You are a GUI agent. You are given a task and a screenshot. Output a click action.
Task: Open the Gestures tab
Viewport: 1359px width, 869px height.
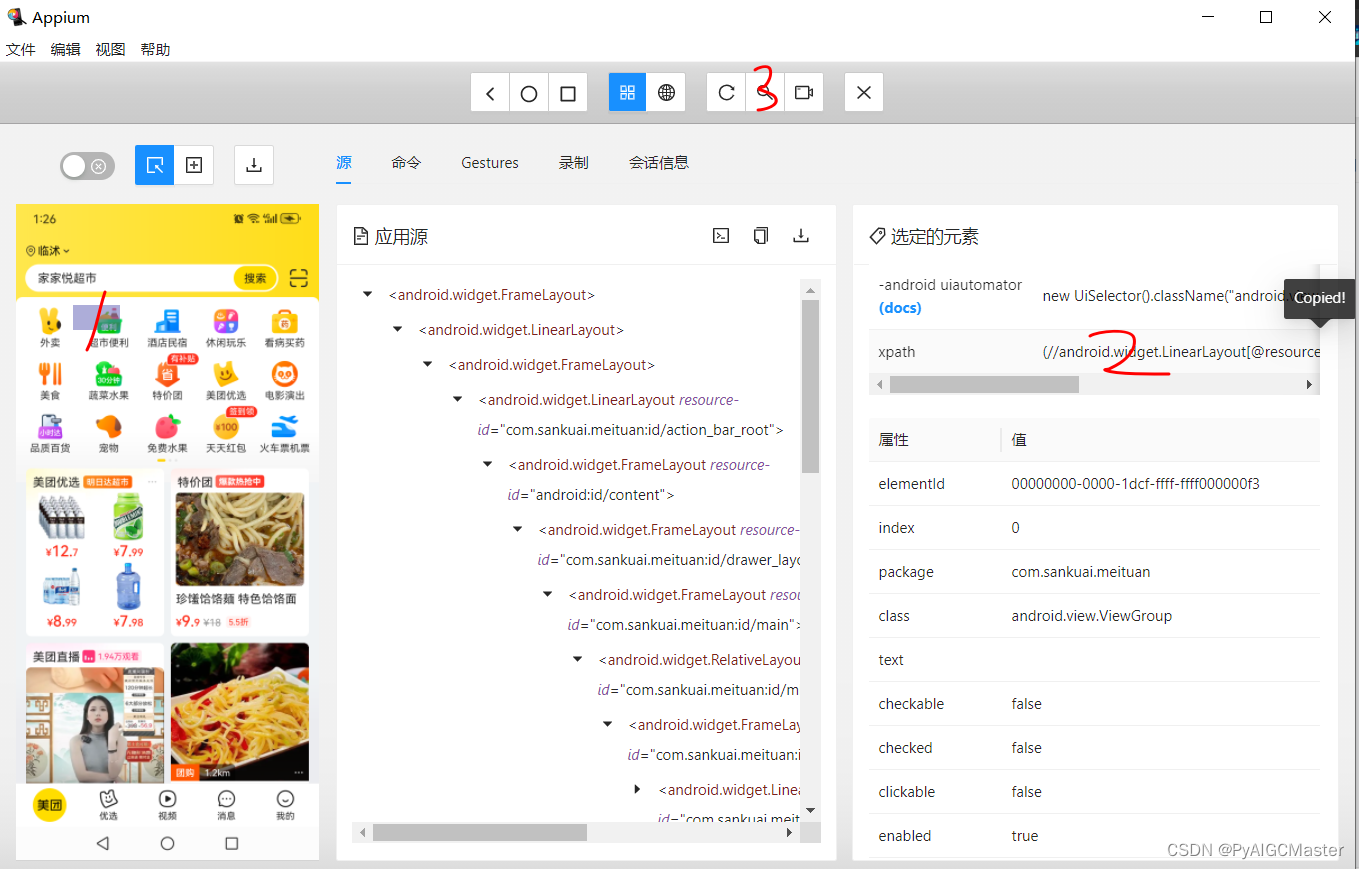(x=490, y=162)
